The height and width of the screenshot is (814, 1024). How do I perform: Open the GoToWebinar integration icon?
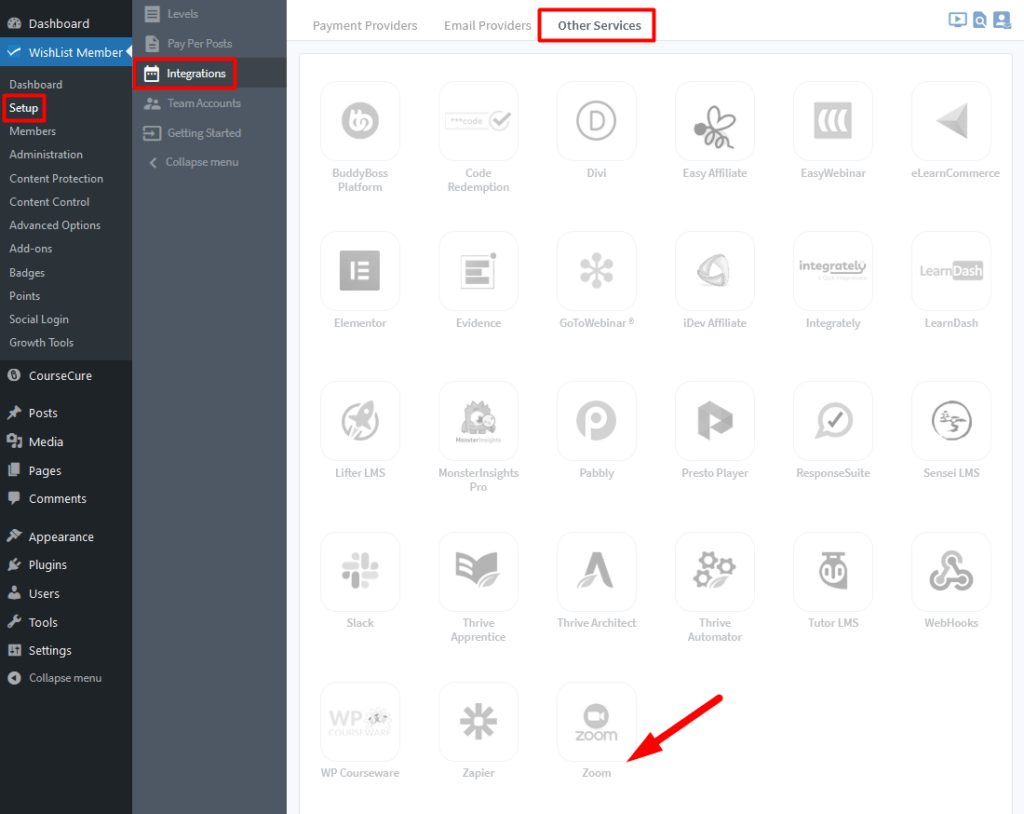coord(596,270)
